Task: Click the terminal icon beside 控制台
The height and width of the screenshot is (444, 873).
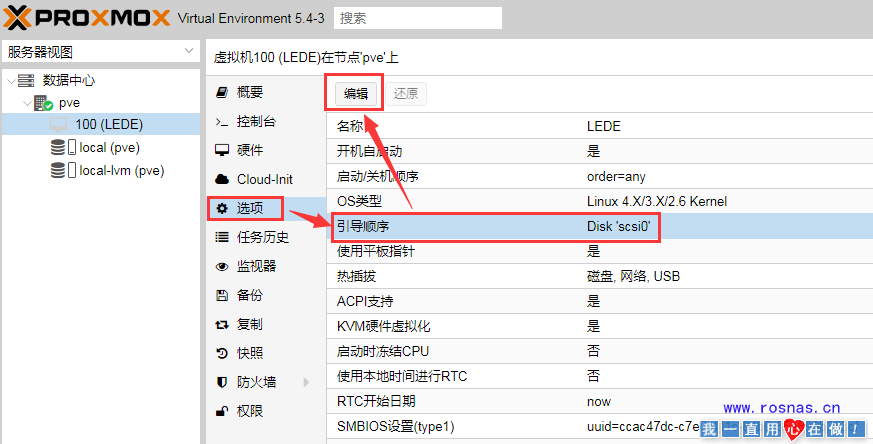Action: (222, 121)
